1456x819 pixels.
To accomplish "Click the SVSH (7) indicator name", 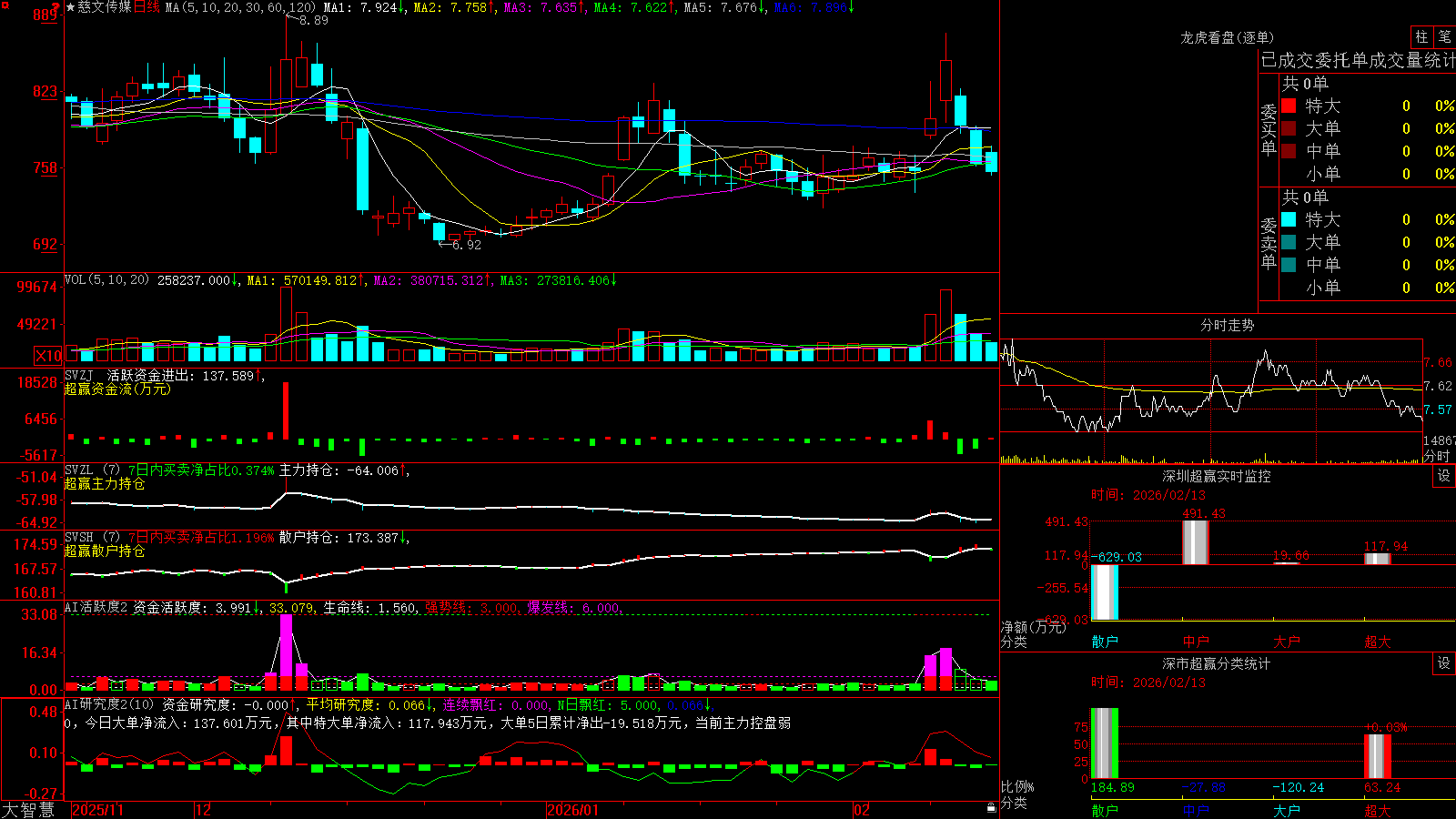I will (92, 538).
